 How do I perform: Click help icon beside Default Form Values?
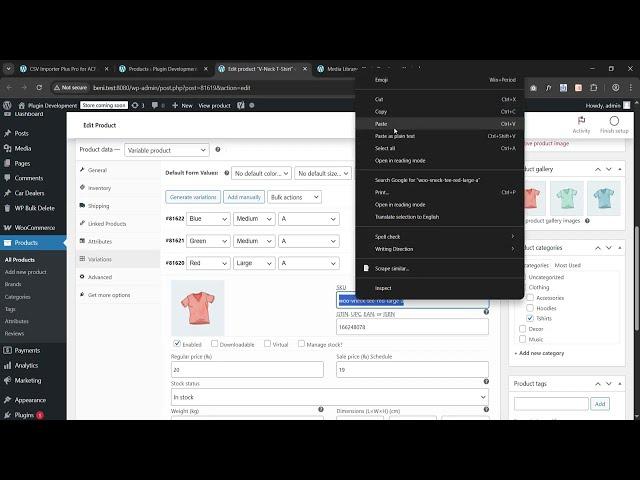[227, 173]
